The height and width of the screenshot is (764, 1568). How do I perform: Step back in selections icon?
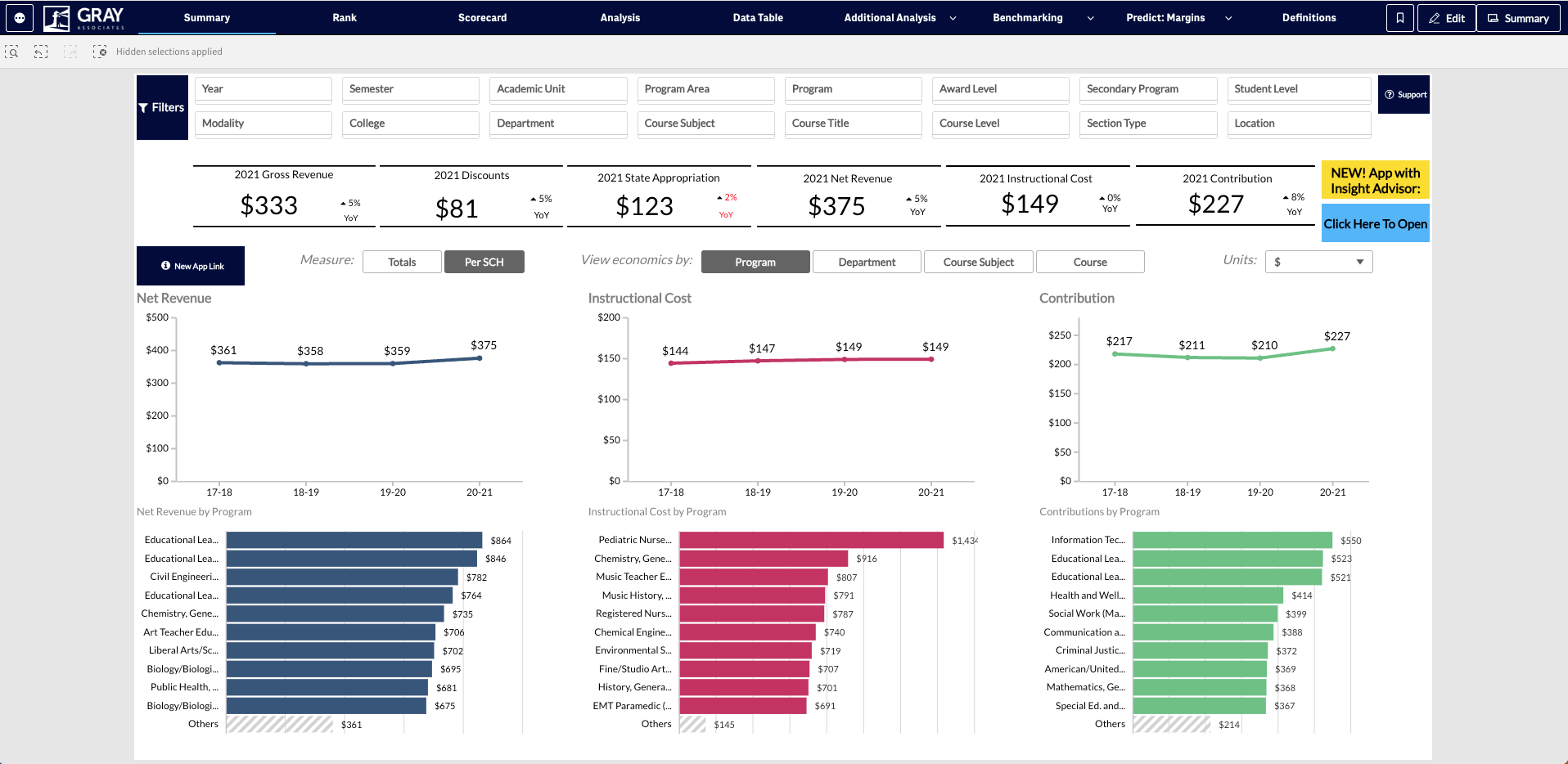(41, 52)
